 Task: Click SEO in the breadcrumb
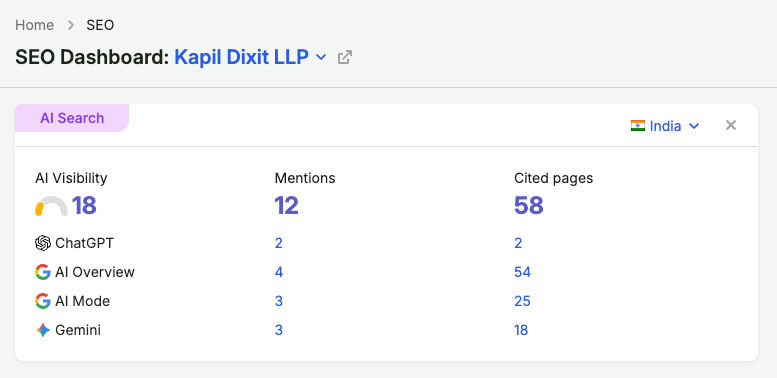(x=100, y=25)
